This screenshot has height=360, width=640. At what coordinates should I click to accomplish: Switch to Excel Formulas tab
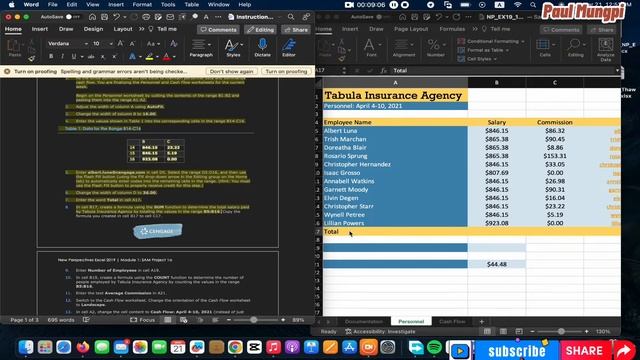(452, 29)
